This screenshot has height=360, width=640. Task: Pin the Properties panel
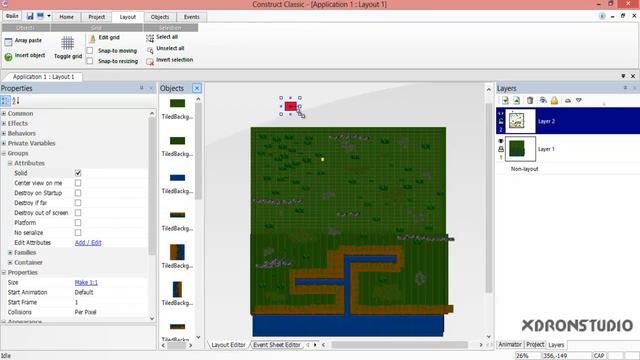pos(142,88)
